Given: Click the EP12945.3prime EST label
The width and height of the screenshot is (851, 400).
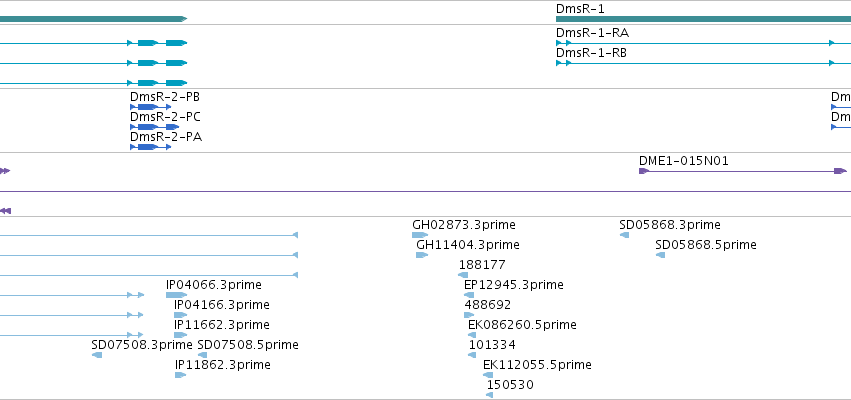Looking at the screenshot, I should click(513, 284).
